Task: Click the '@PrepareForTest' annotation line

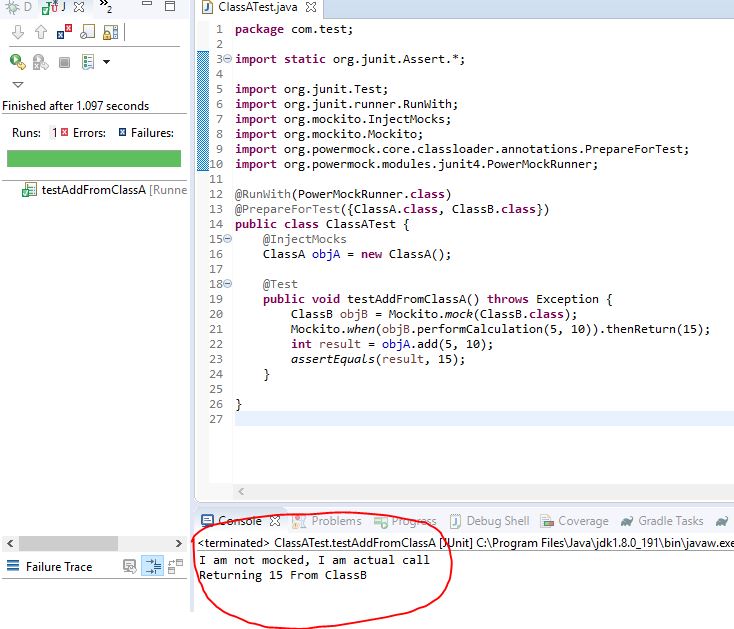Action: 392,209
